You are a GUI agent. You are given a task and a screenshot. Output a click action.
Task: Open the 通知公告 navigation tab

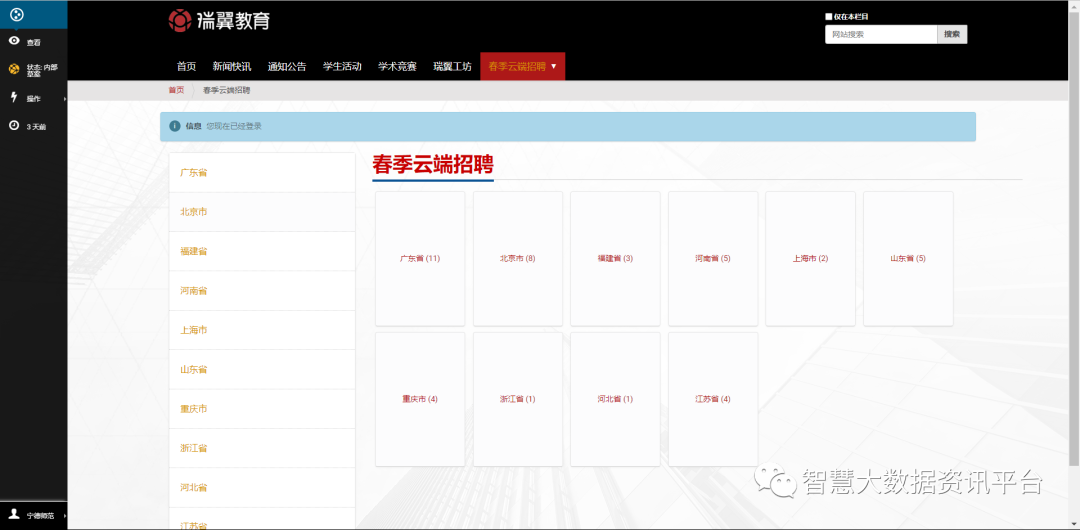click(x=287, y=67)
